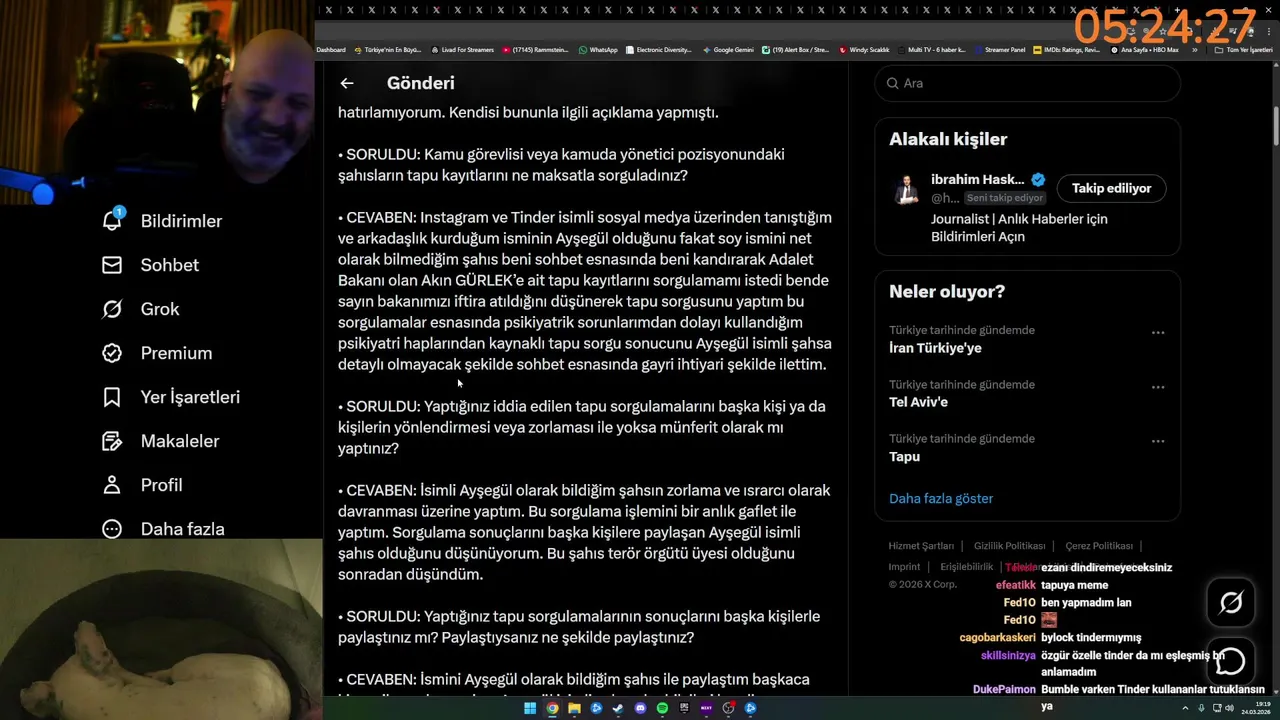Open Bildirimler notifications bell
Screen dimensions: 1280x720
[x=112, y=220]
